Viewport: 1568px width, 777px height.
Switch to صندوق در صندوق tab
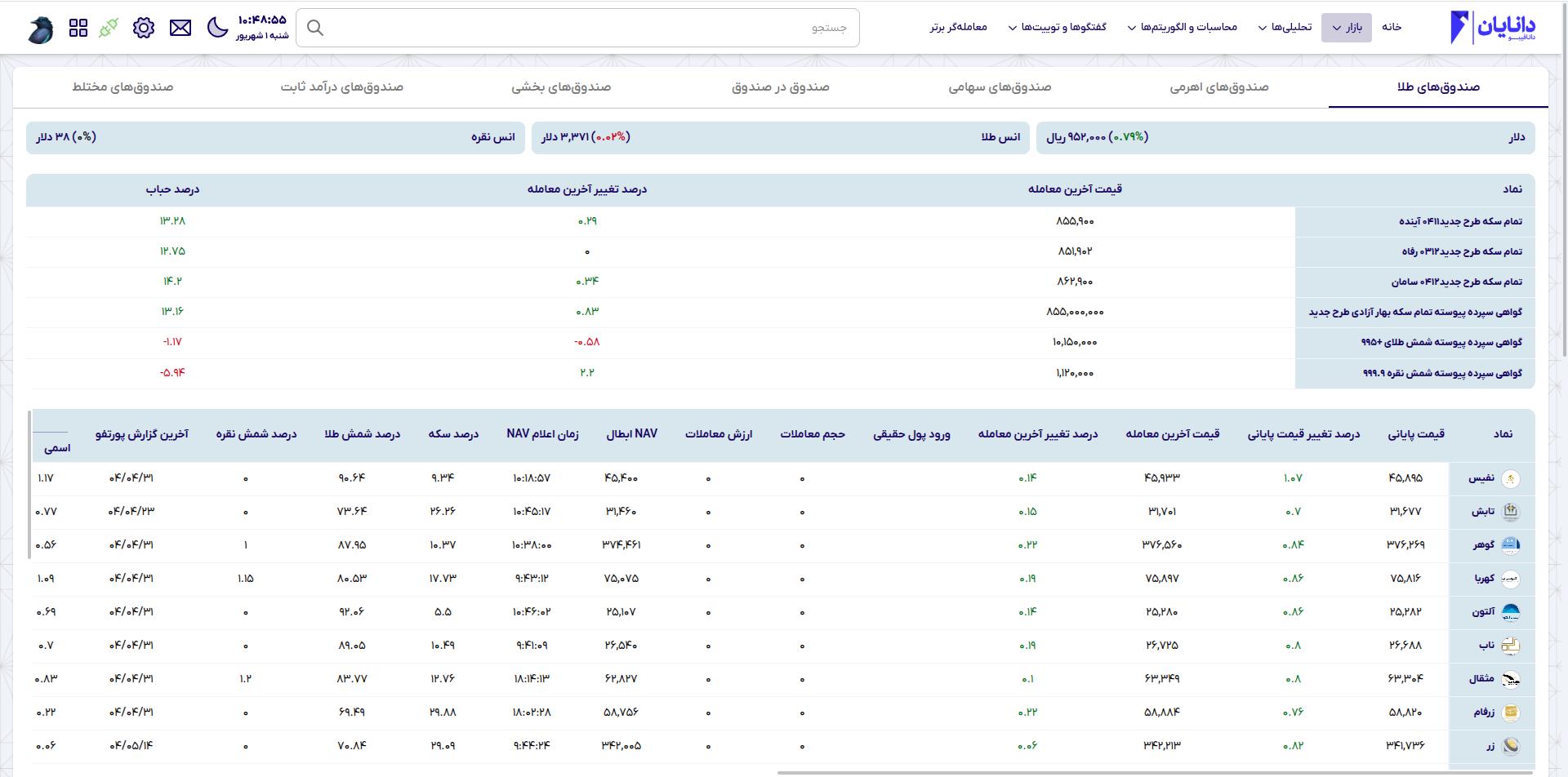click(x=780, y=87)
